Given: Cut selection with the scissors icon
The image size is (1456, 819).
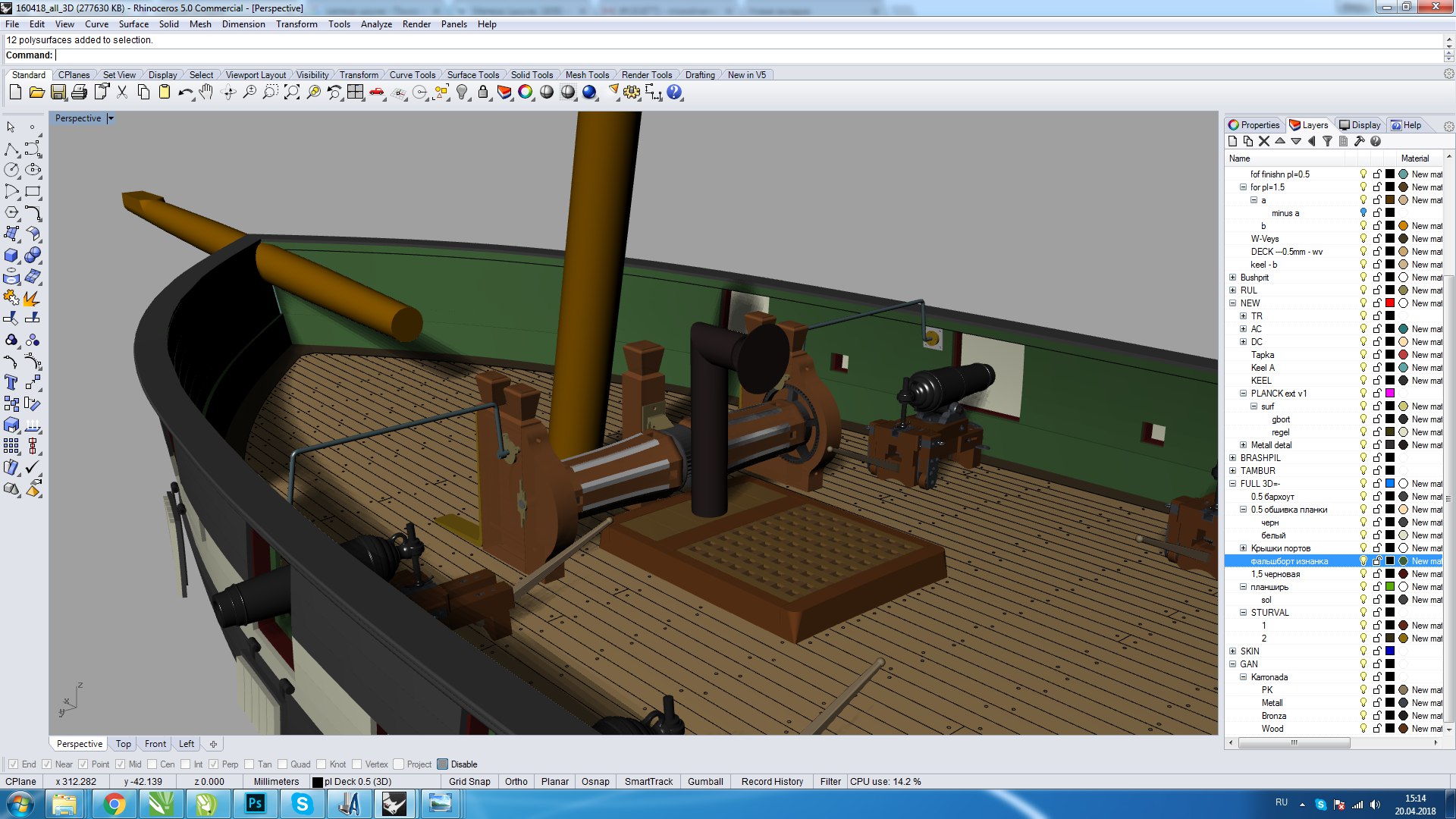Looking at the screenshot, I should (x=121, y=93).
